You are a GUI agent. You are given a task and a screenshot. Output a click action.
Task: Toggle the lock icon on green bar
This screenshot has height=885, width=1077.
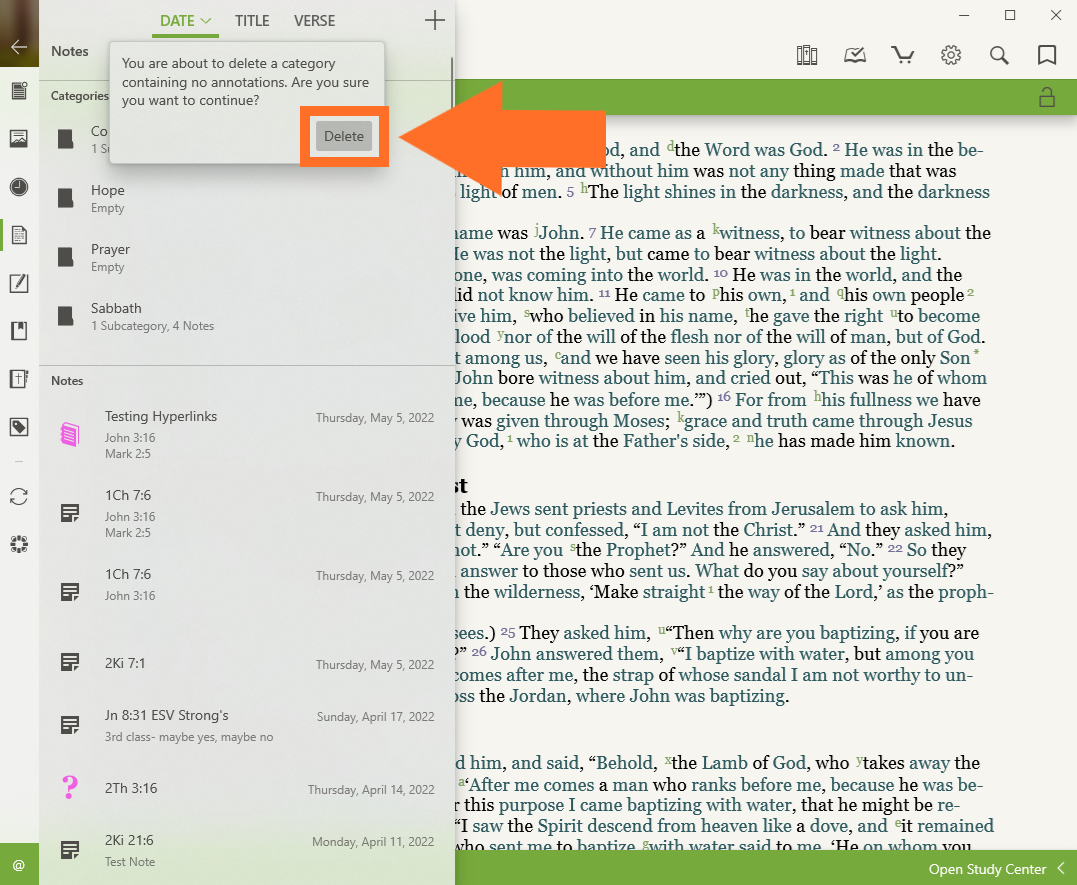pyautogui.click(x=1047, y=97)
